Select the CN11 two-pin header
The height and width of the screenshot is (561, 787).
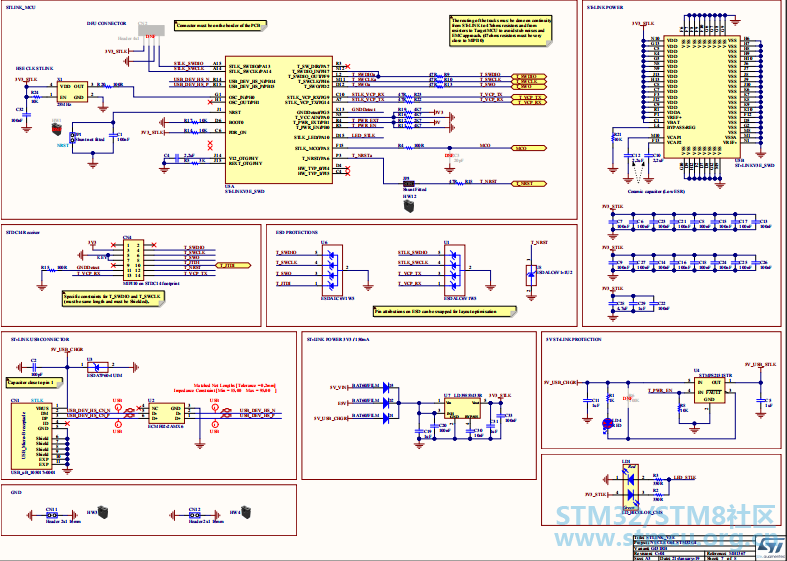click(52, 515)
